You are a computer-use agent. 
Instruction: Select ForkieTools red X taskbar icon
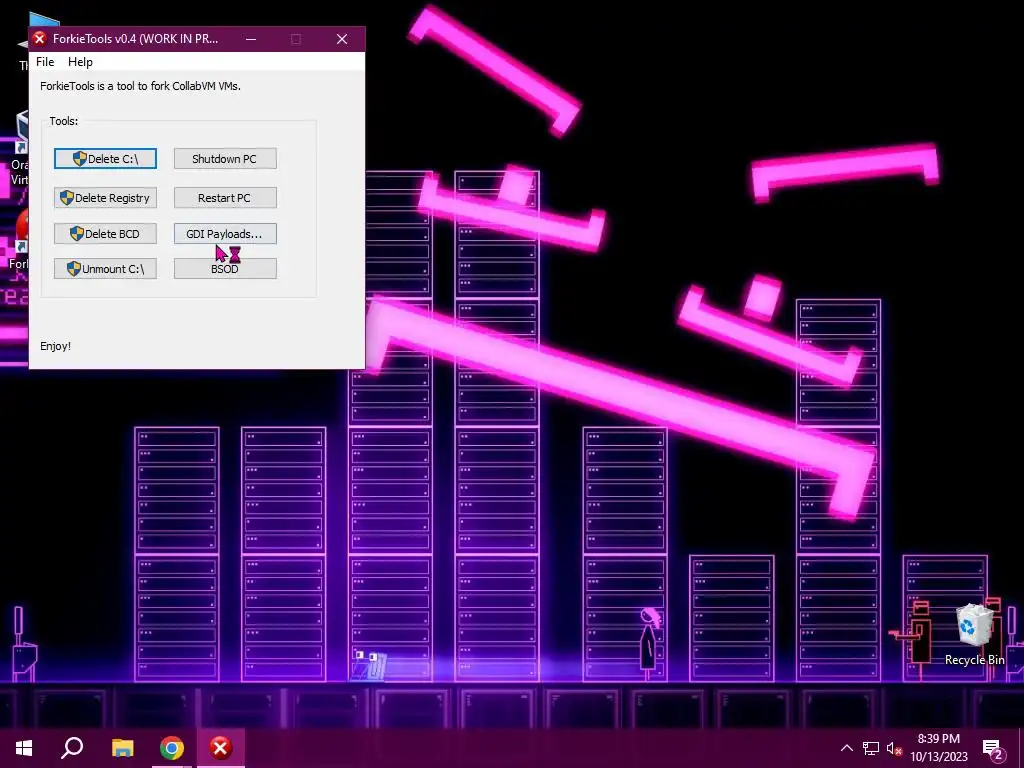tap(221, 748)
